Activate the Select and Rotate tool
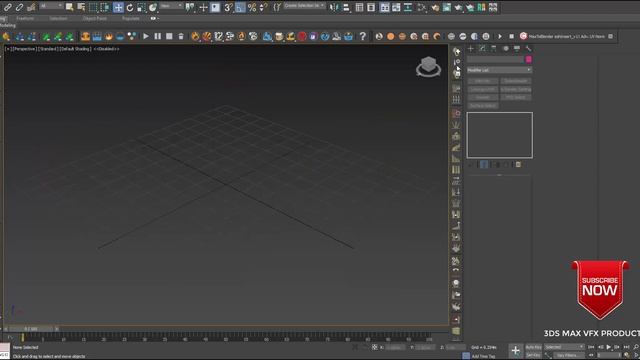Image resolution: width=640 pixels, height=360 pixels. click(130, 7)
